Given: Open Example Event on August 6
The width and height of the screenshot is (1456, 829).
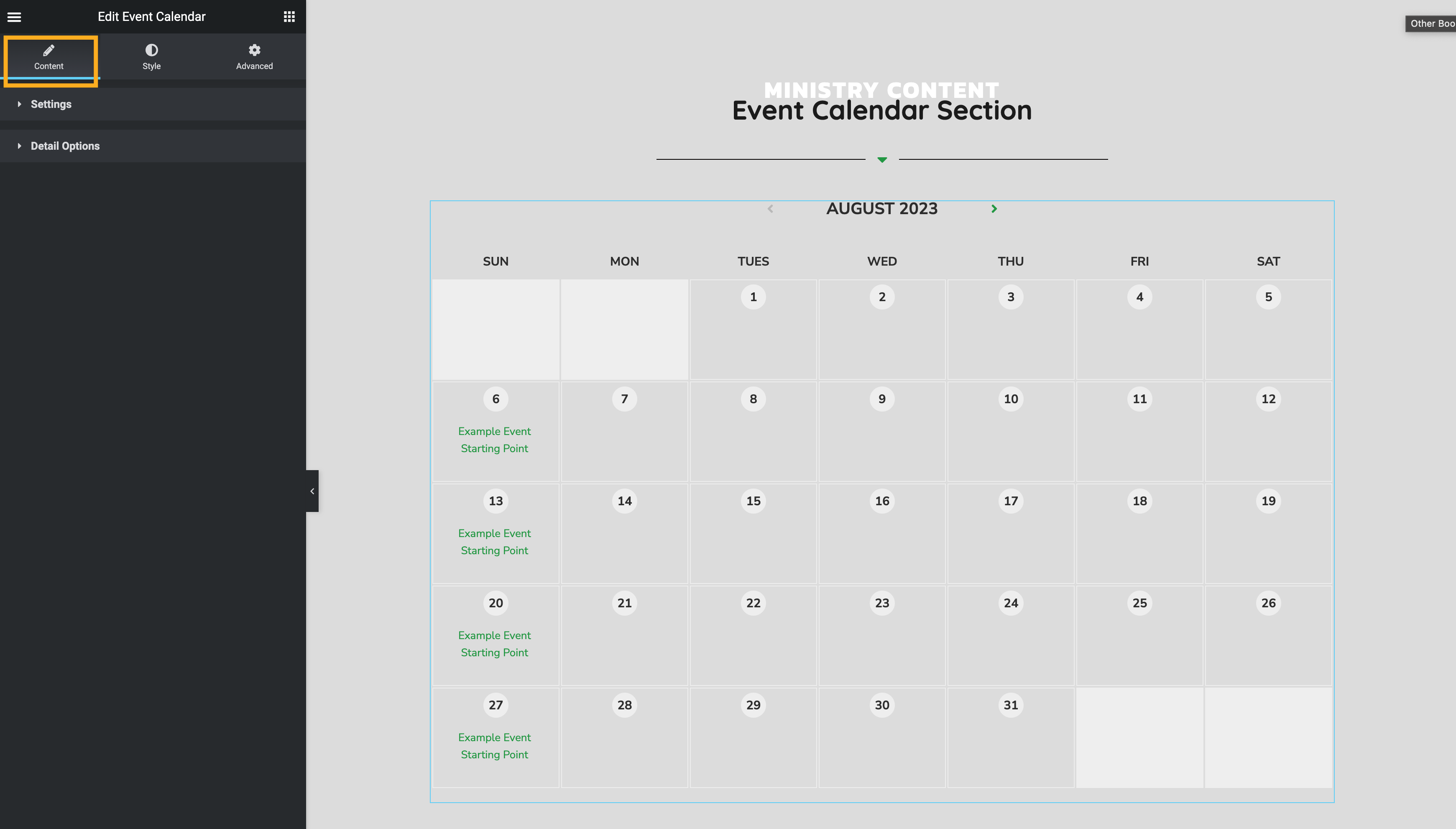Looking at the screenshot, I should tap(494, 440).
